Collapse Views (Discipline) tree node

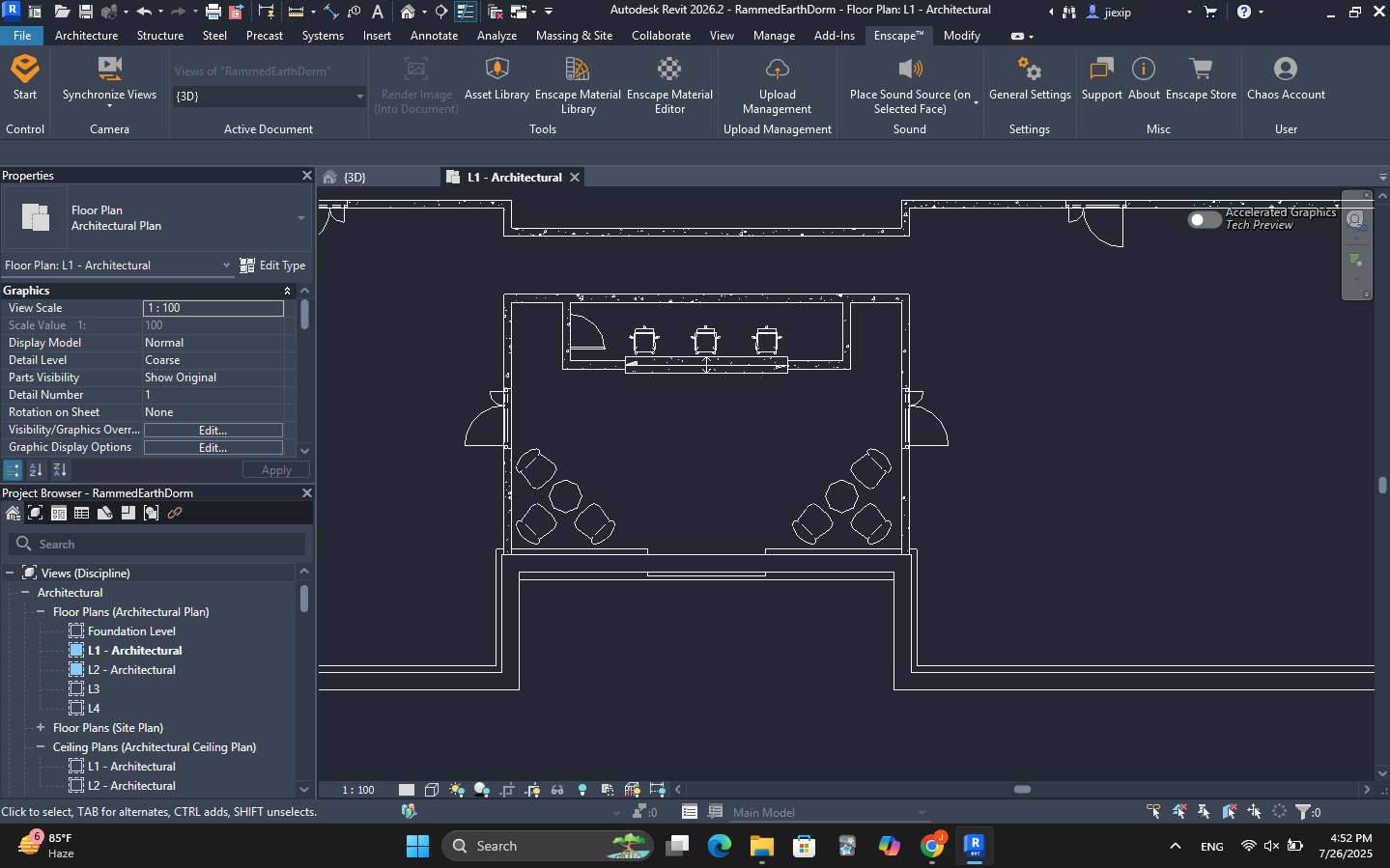[10, 574]
